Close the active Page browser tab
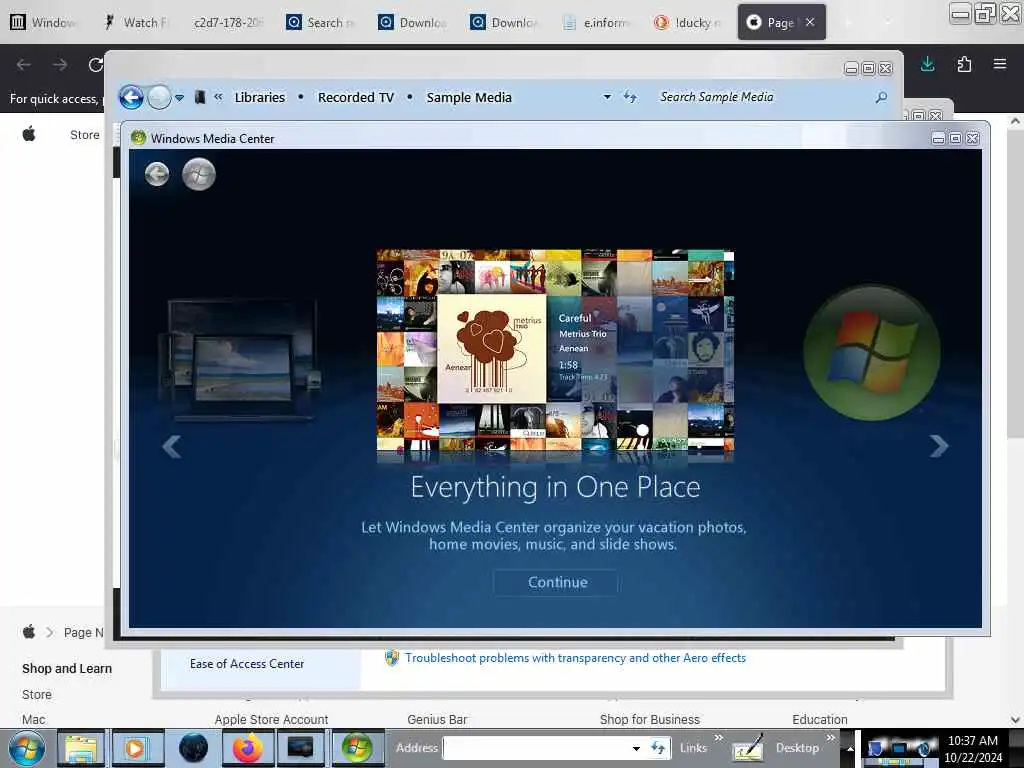The width and height of the screenshot is (1024, 768). pyautogui.click(x=810, y=22)
